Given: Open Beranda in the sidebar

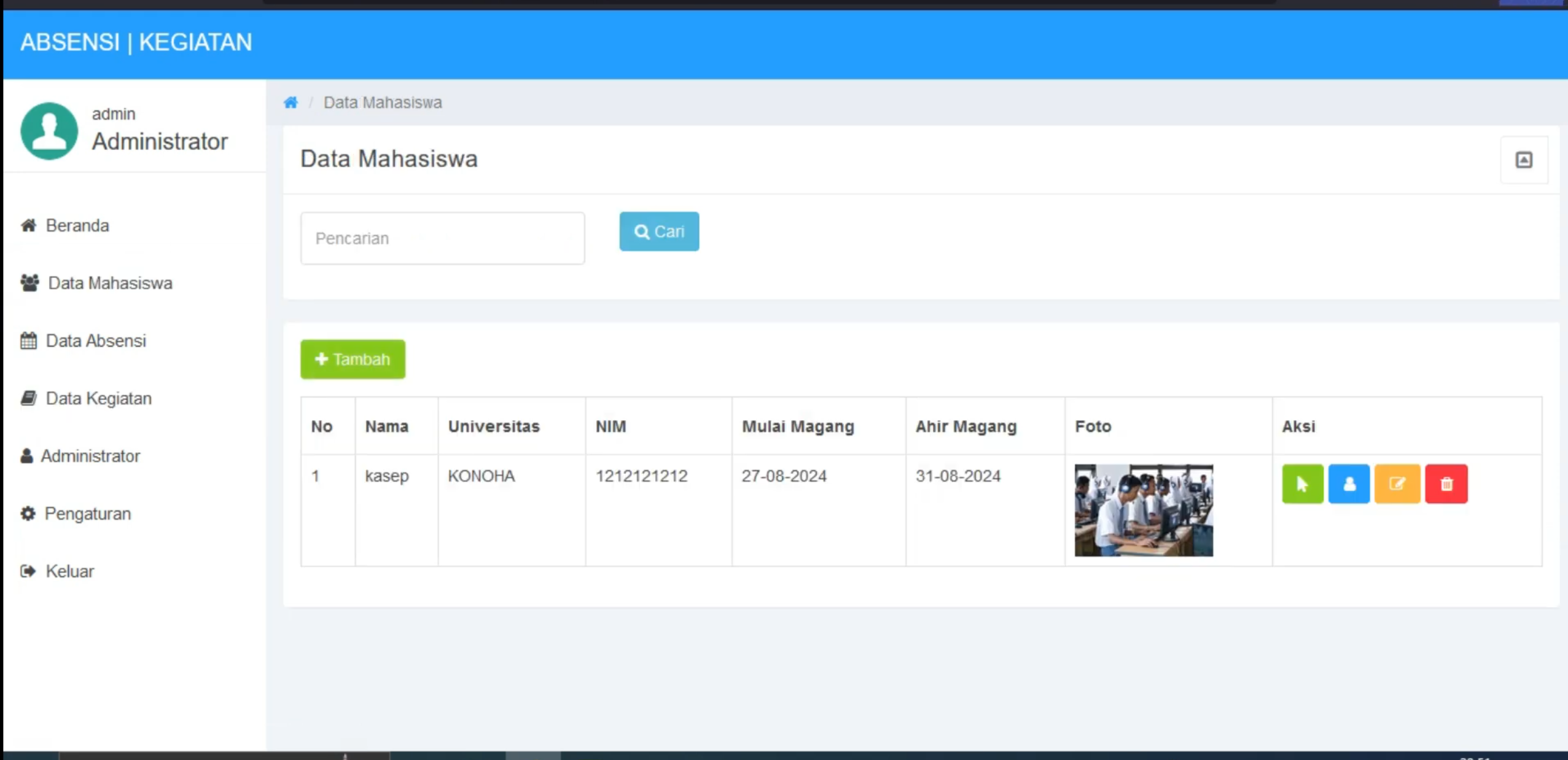Looking at the screenshot, I should click(x=65, y=225).
